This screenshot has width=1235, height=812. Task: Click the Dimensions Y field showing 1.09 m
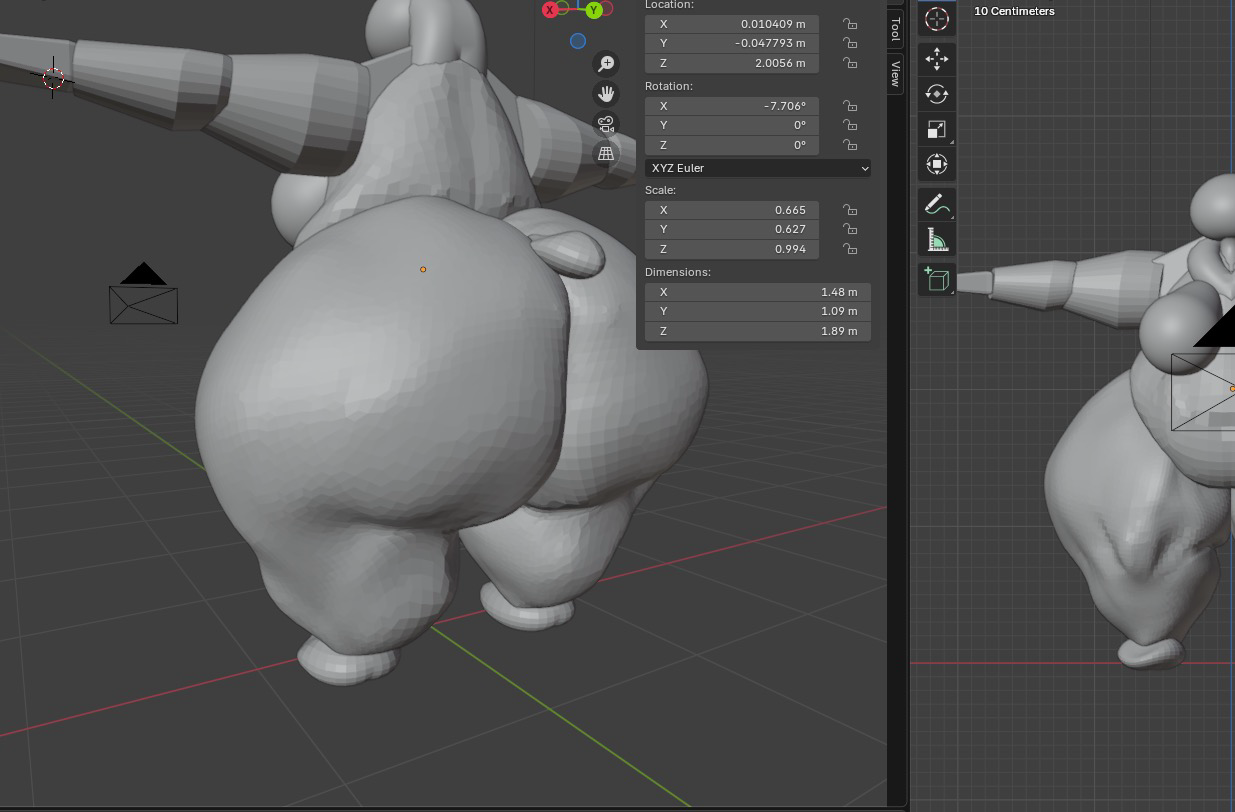pyautogui.click(x=758, y=311)
